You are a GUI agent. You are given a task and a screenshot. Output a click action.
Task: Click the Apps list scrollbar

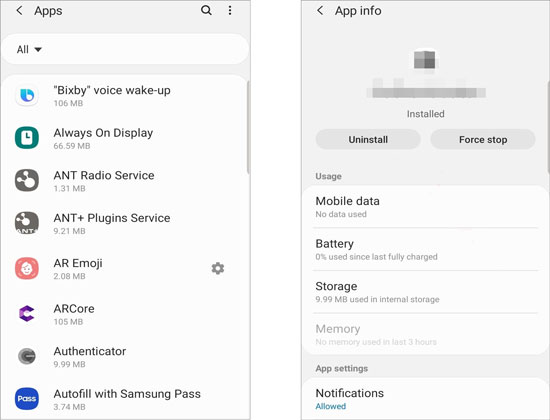click(x=248, y=127)
